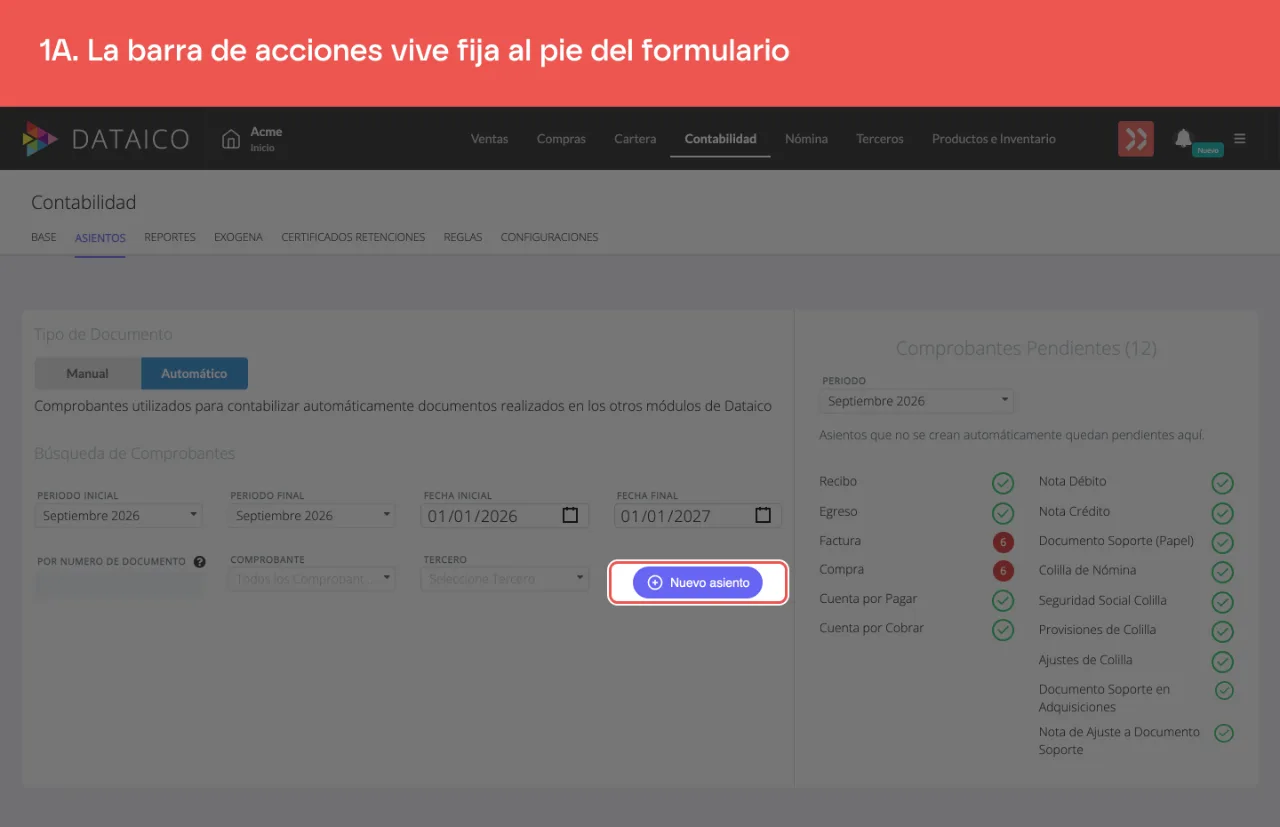Image resolution: width=1280 pixels, height=827 pixels.
Task: Open the Periodo Final dropdown
Action: pos(312,516)
